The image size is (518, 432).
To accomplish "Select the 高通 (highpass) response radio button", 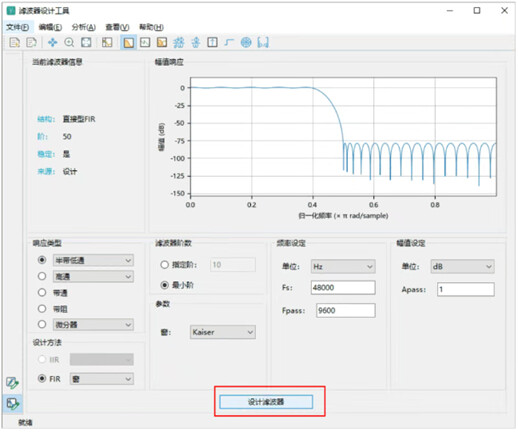I will point(42,276).
